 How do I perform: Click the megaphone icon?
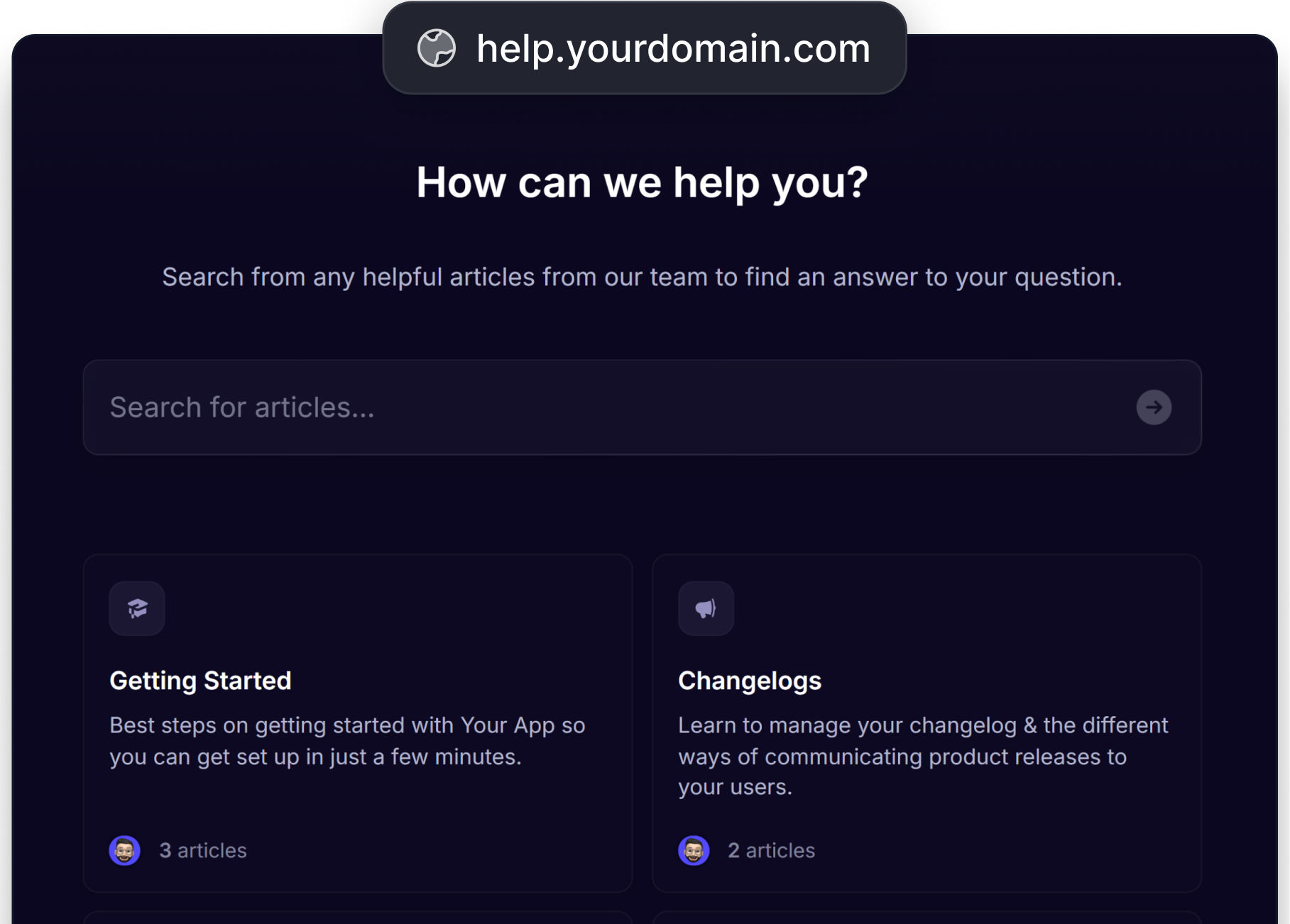(706, 608)
